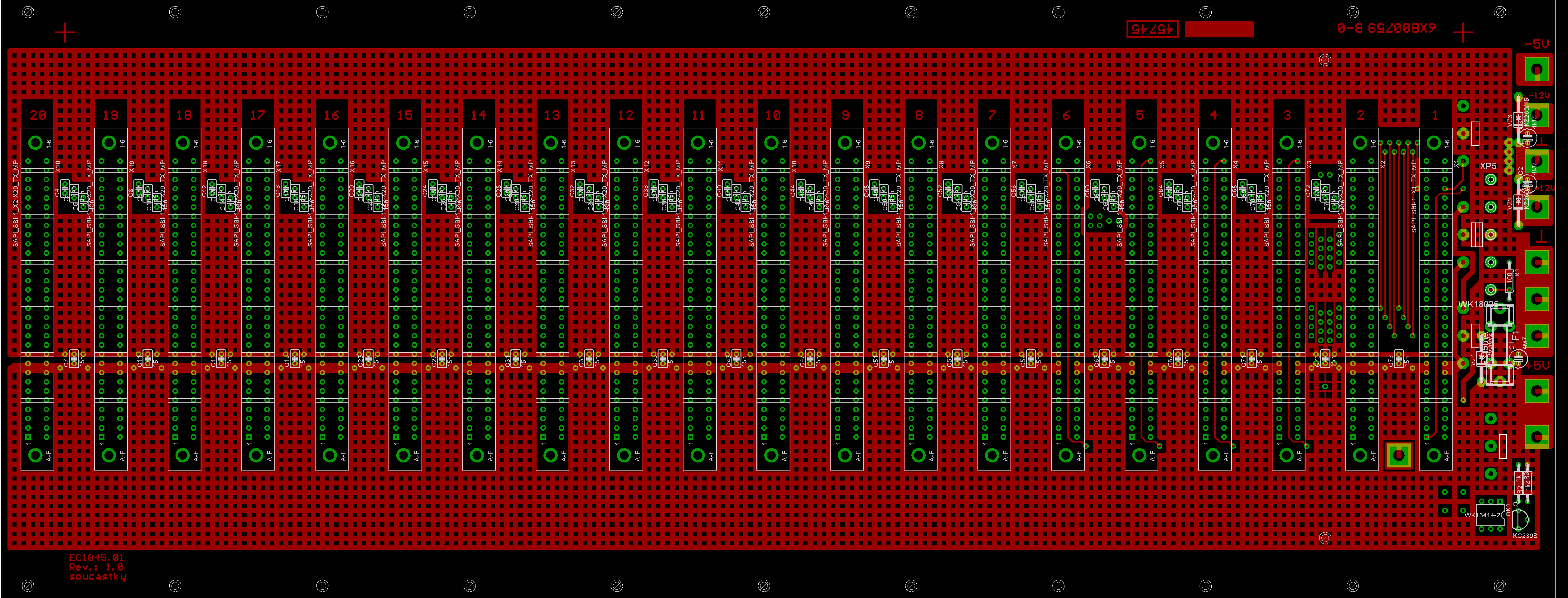Click the boxed 45745 mirrored text

click(x=1152, y=29)
